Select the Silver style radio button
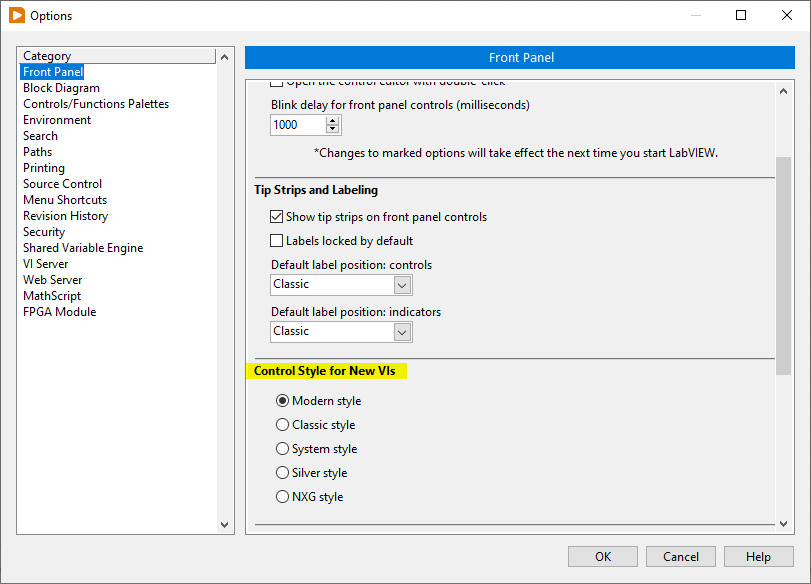 (x=283, y=473)
